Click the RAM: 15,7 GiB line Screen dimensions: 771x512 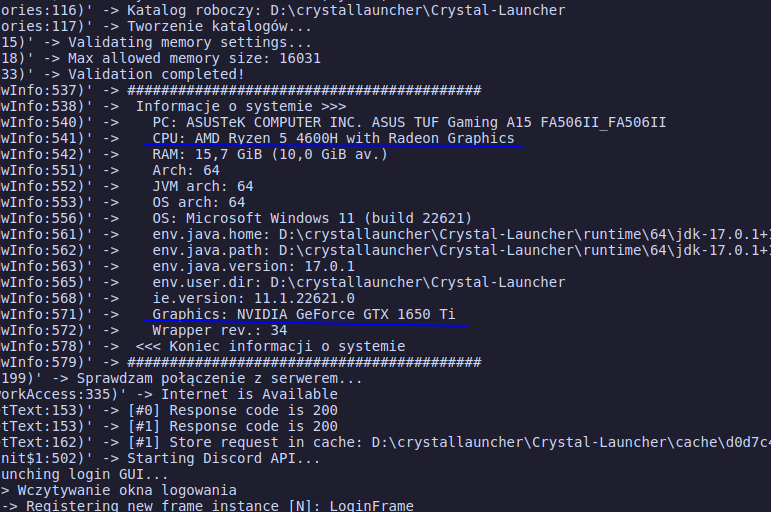[269, 154]
